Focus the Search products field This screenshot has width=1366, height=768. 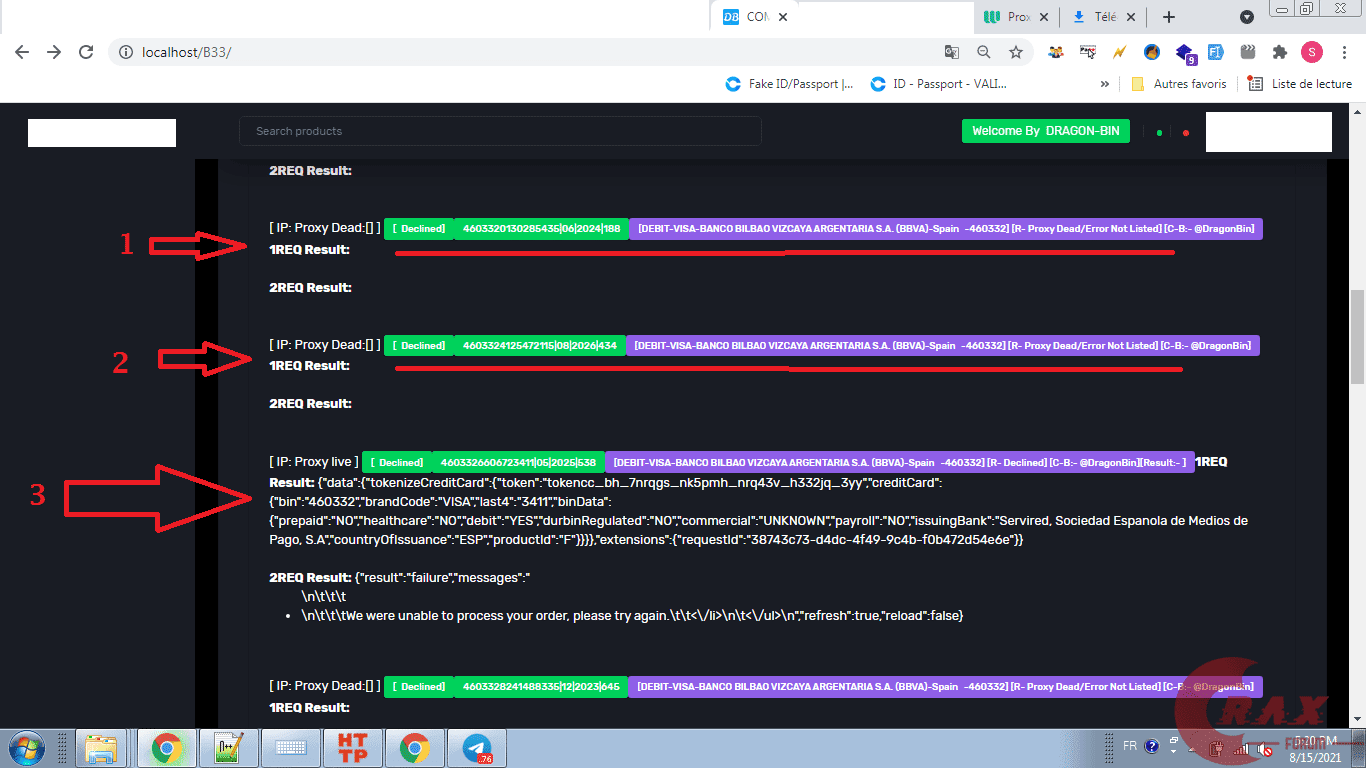click(x=500, y=131)
